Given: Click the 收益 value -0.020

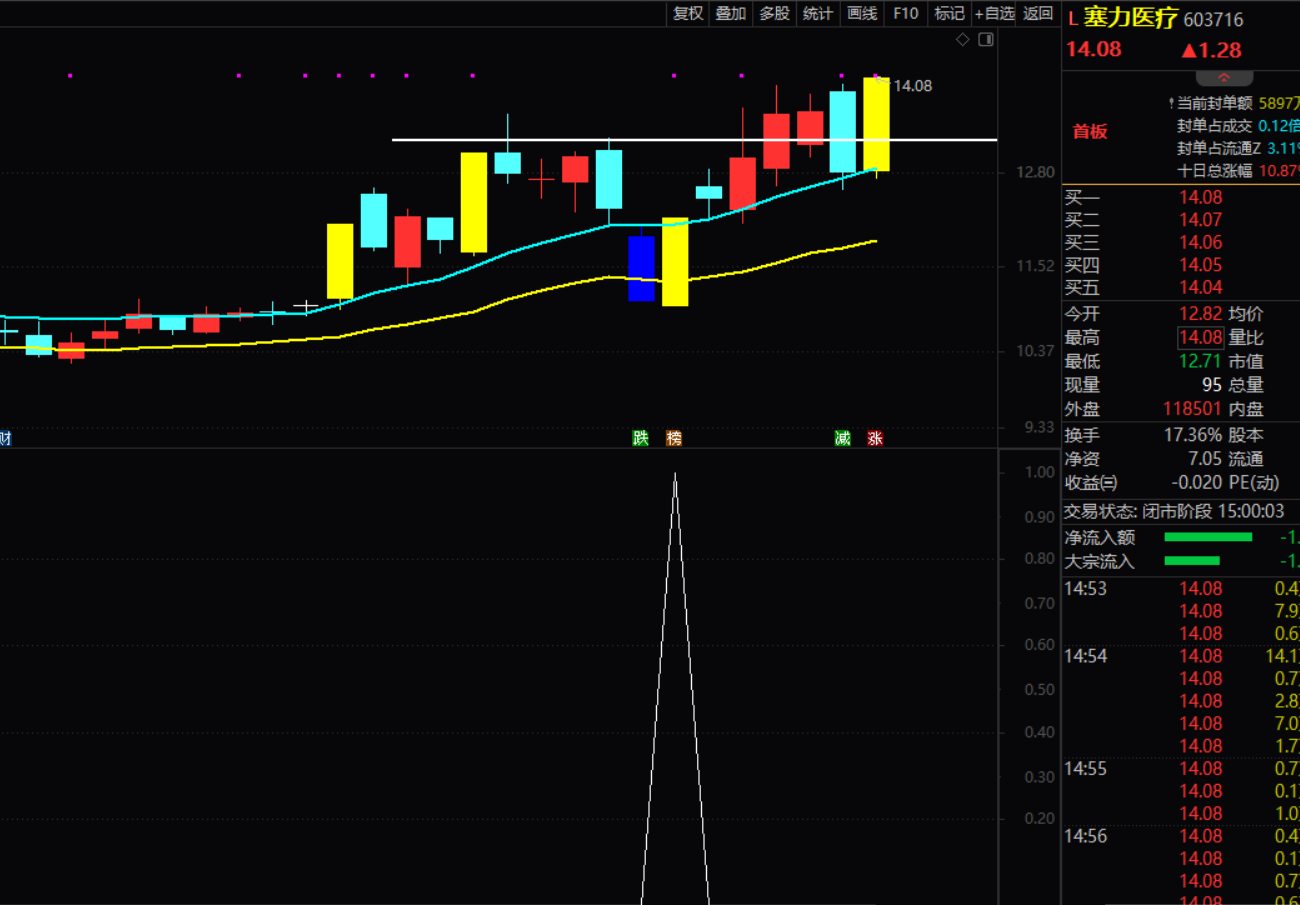Looking at the screenshot, I should [1195, 482].
